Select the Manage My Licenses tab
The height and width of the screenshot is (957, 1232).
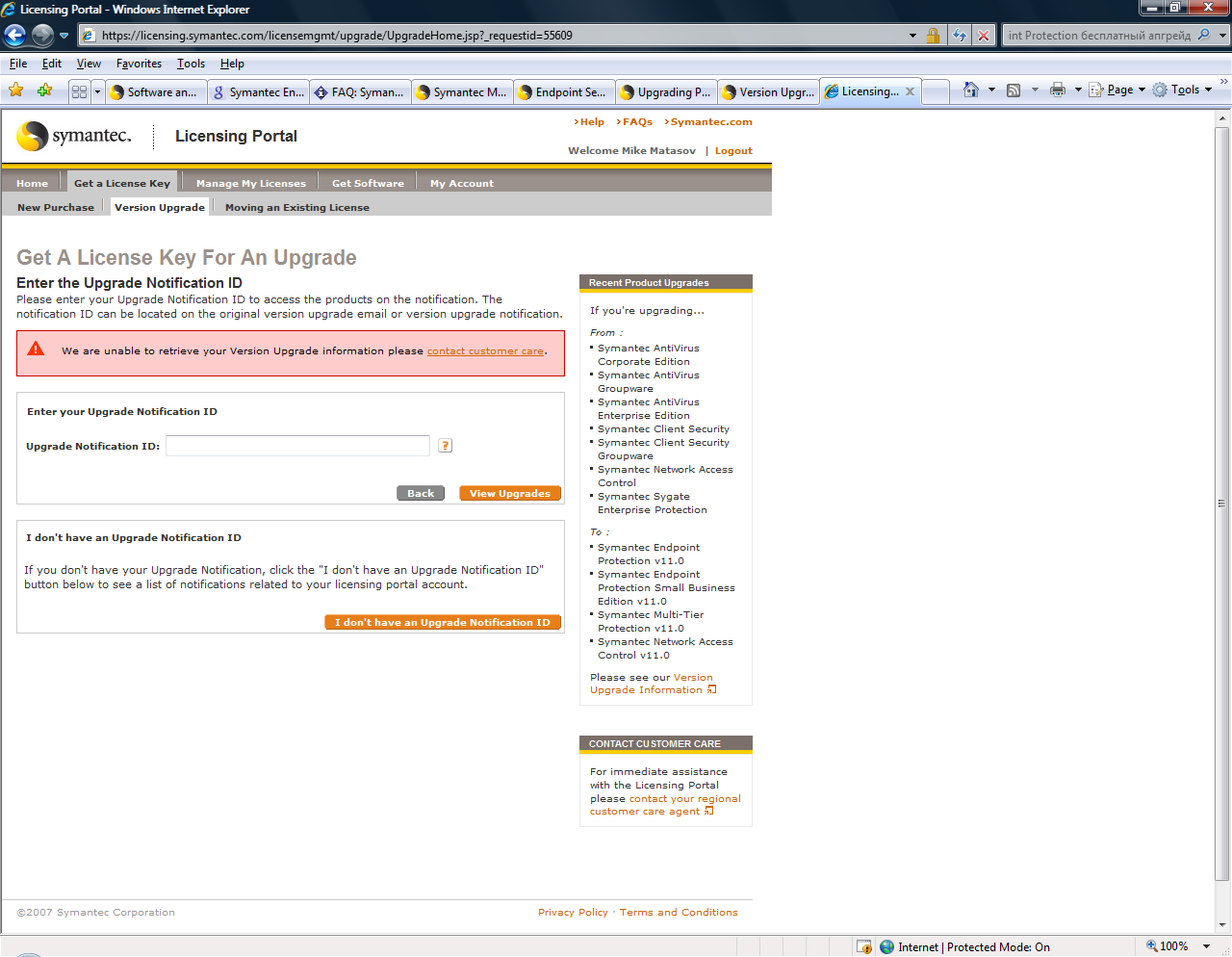coord(251,183)
